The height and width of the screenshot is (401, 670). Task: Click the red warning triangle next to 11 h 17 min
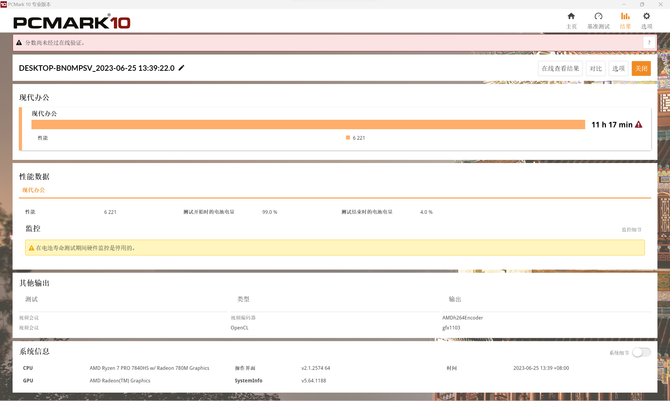(x=638, y=124)
